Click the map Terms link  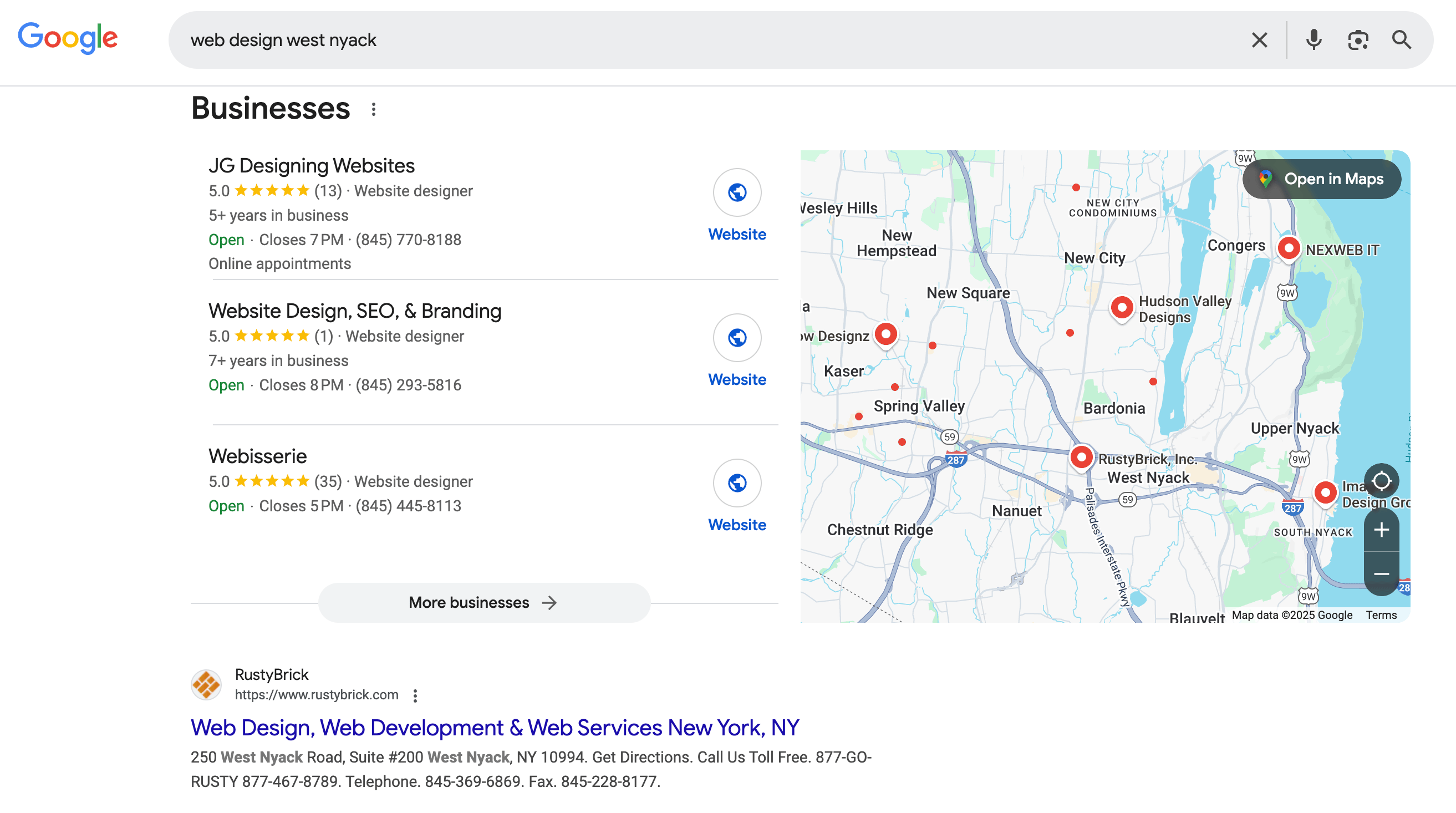coord(1381,615)
